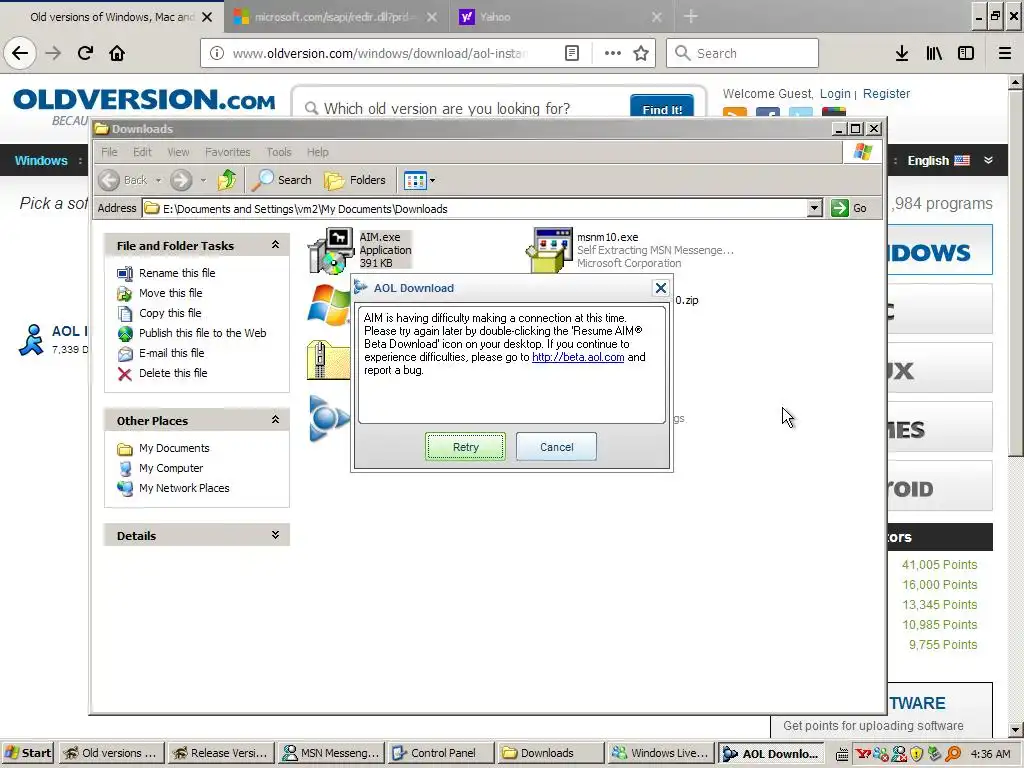
Task: Click Rename this file task
Action: [x=176, y=273]
